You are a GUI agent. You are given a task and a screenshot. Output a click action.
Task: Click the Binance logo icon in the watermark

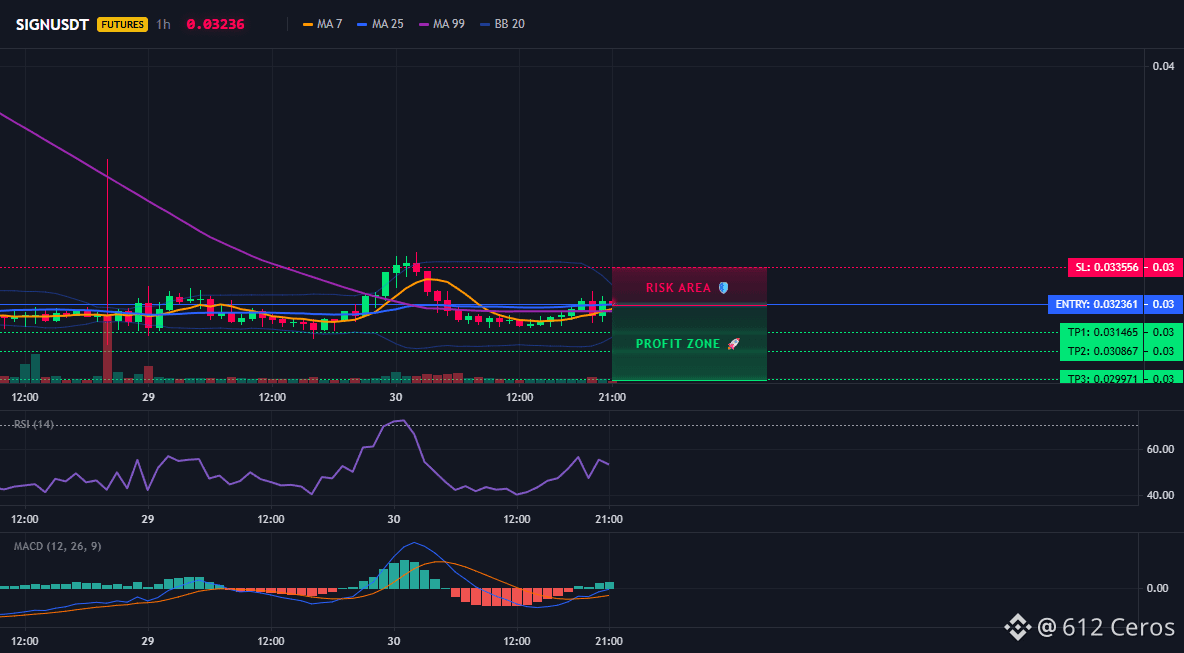1017,627
